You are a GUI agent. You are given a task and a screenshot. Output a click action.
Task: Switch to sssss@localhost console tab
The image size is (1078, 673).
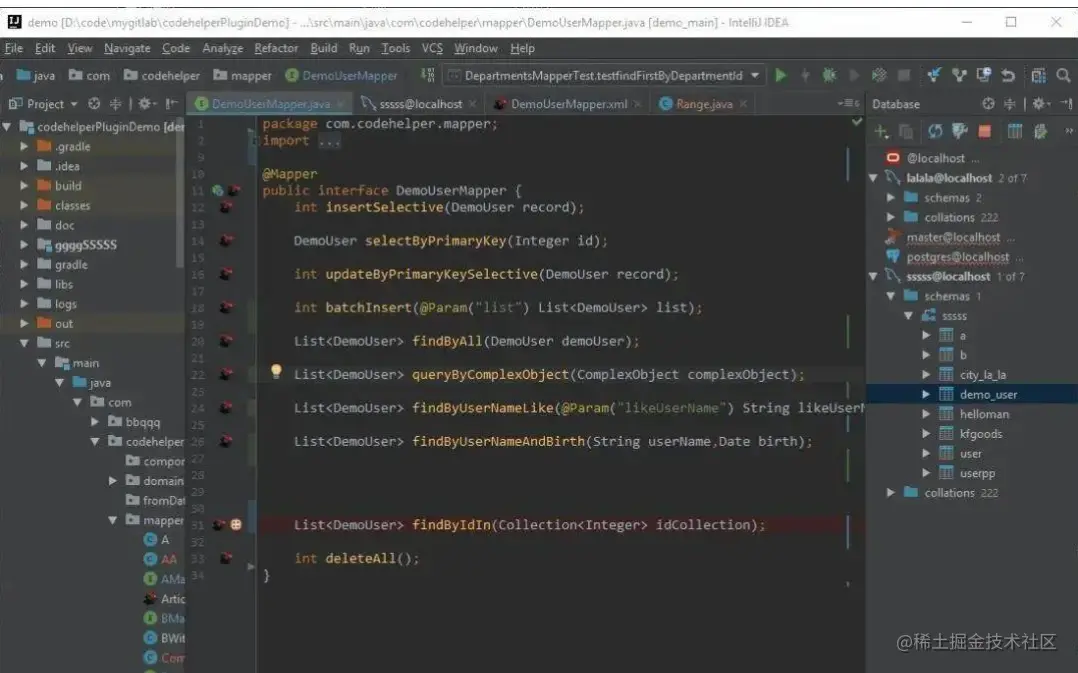pyautogui.click(x=421, y=104)
